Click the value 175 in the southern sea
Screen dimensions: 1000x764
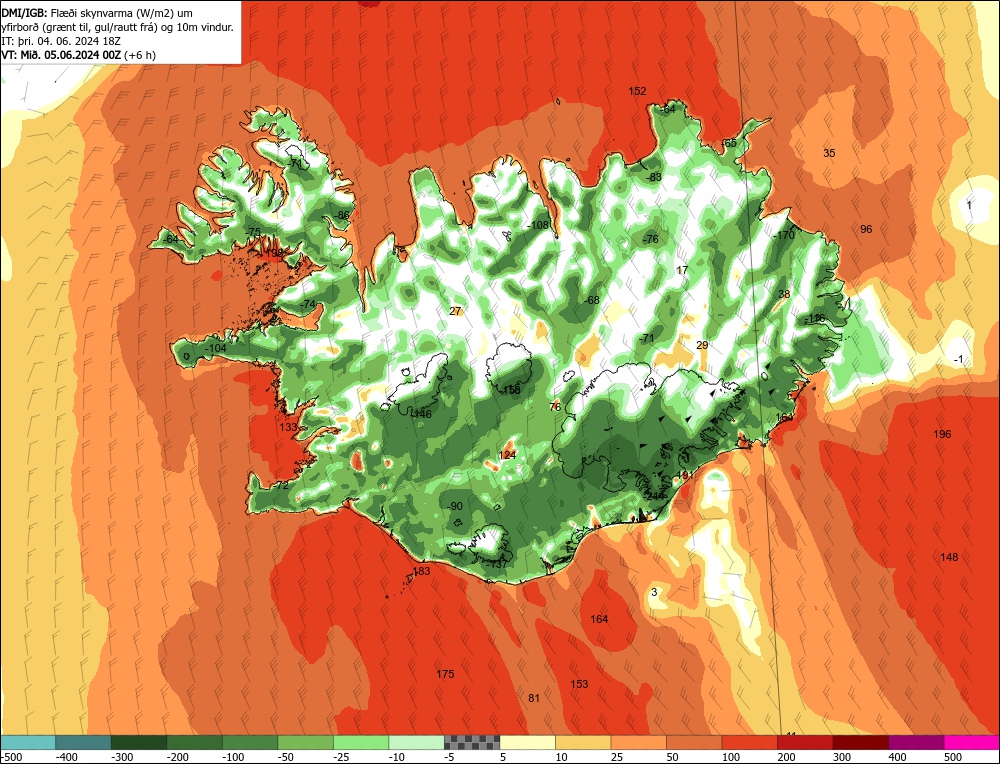pyautogui.click(x=445, y=674)
